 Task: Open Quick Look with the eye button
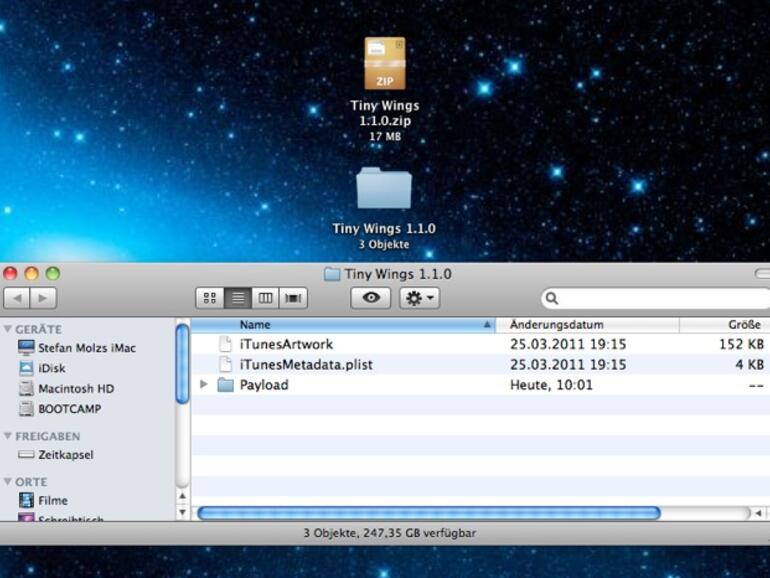tap(371, 298)
